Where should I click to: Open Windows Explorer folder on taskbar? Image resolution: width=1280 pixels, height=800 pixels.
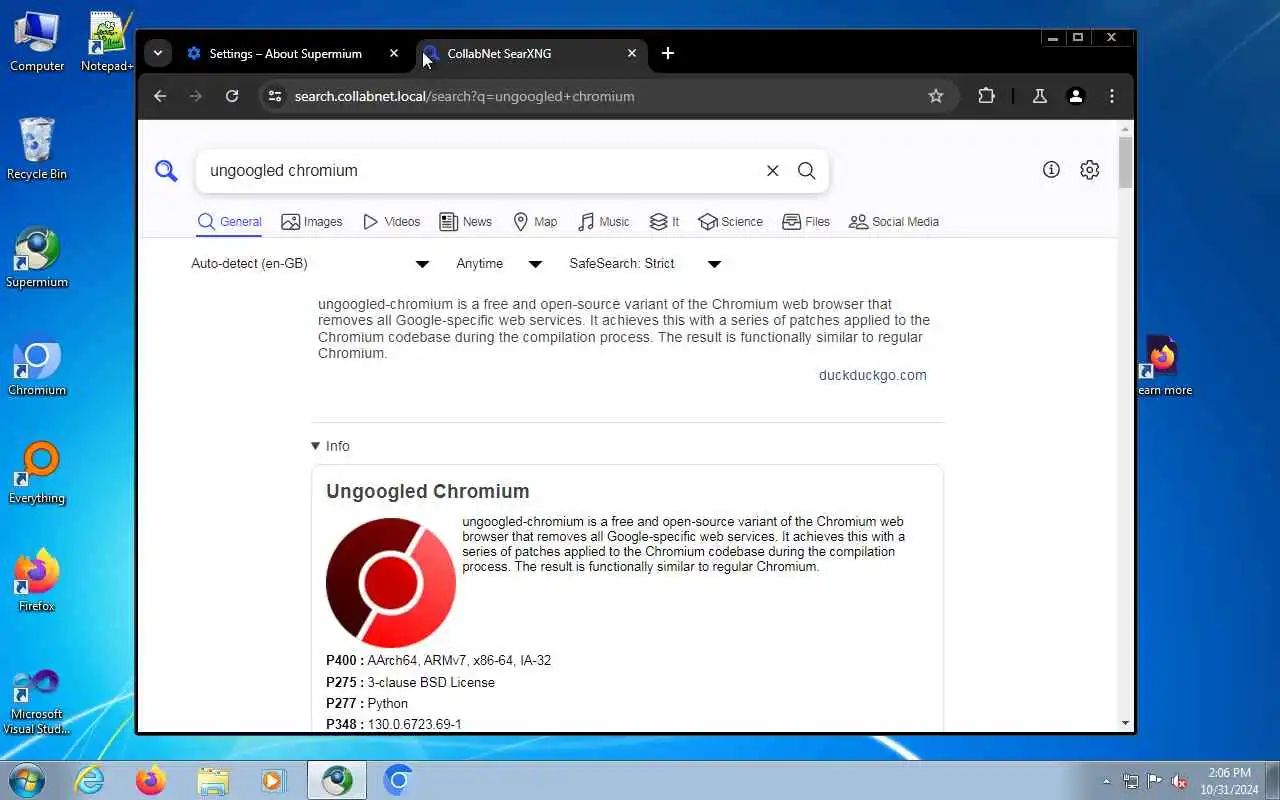click(x=213, y=780)
